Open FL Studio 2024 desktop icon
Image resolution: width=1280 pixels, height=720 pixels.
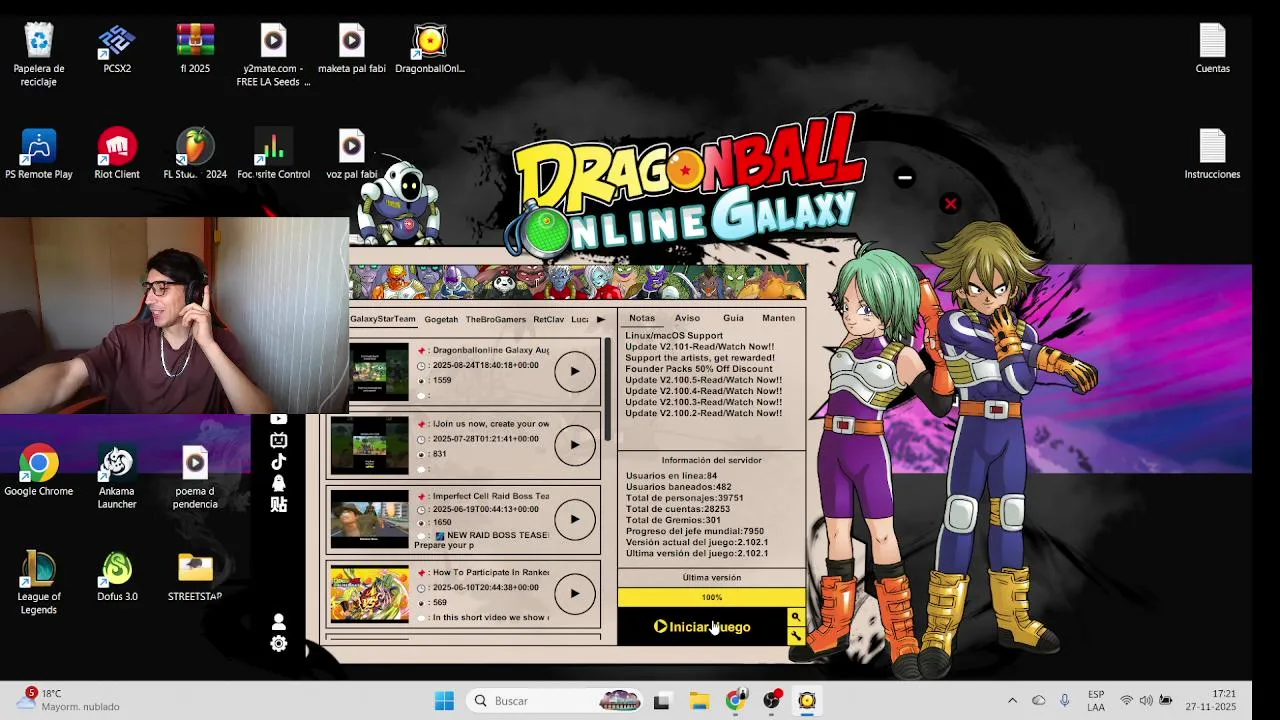195,155
